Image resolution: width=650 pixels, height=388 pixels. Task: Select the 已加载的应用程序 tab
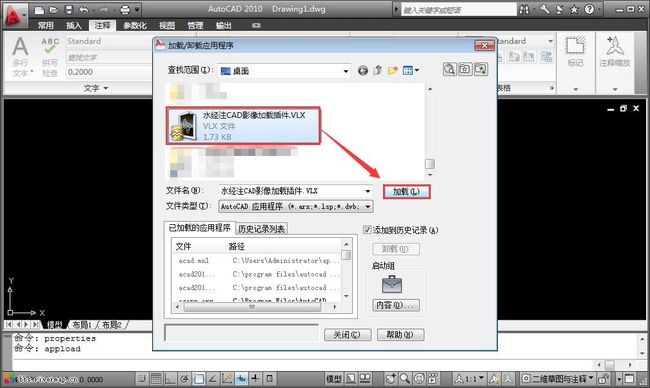(199, 228)
